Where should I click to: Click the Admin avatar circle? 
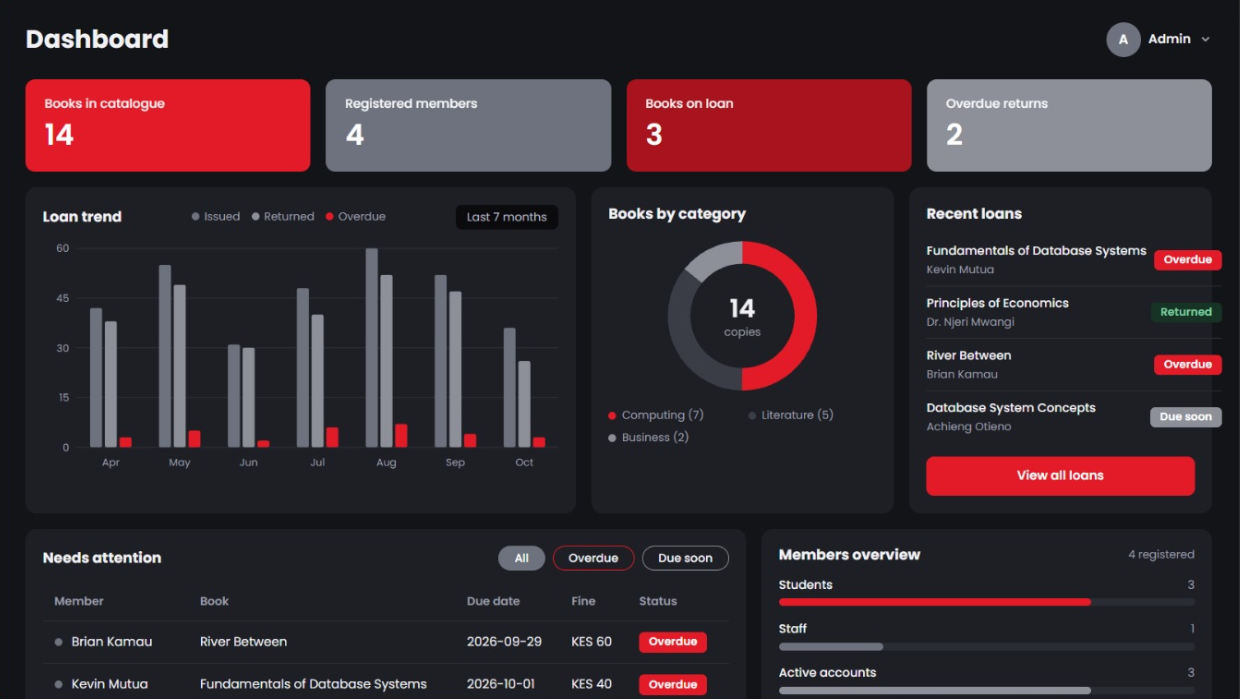click(x=1123, y=39)
